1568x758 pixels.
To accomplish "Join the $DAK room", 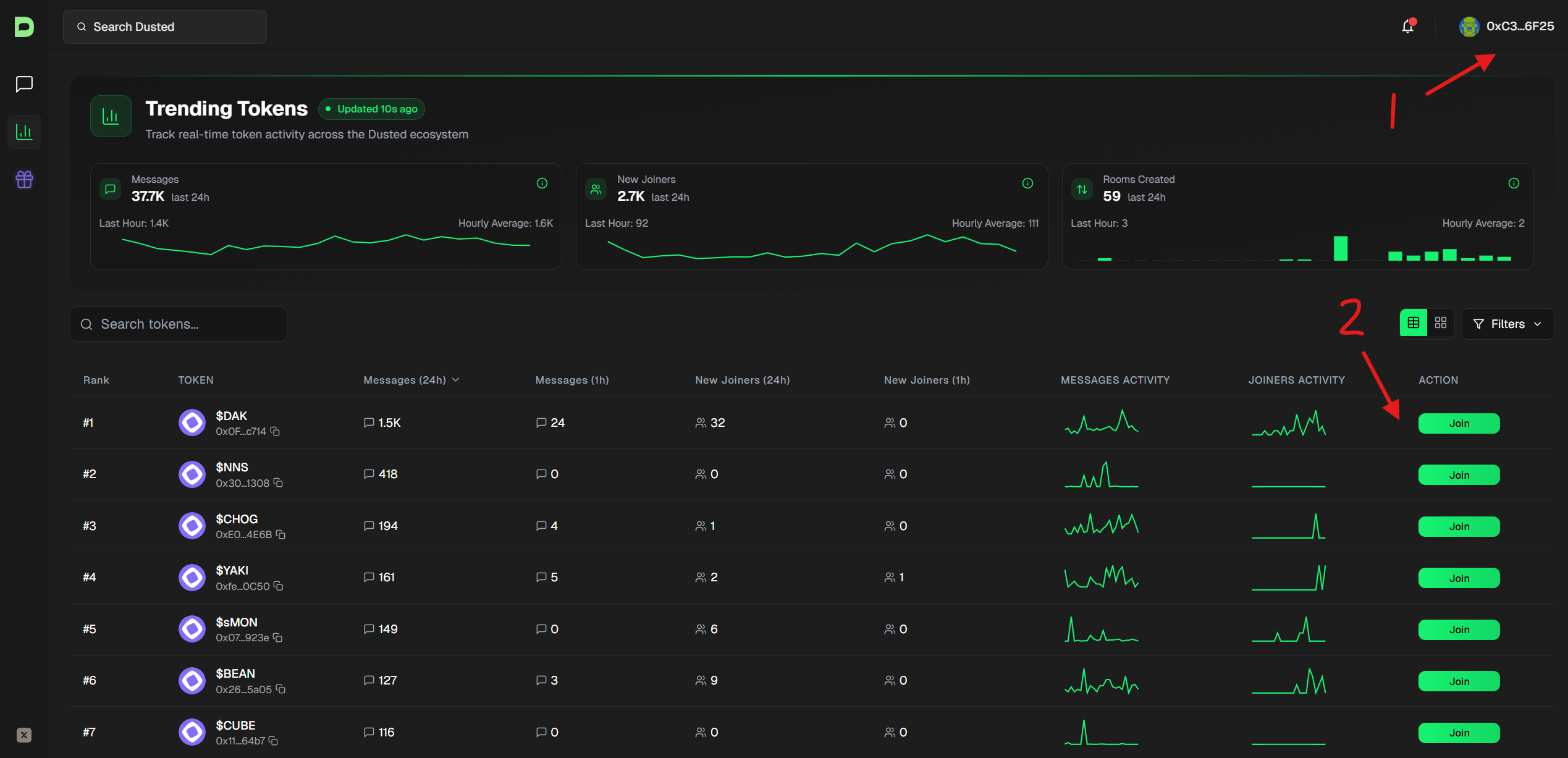I will coord(1459,423).
